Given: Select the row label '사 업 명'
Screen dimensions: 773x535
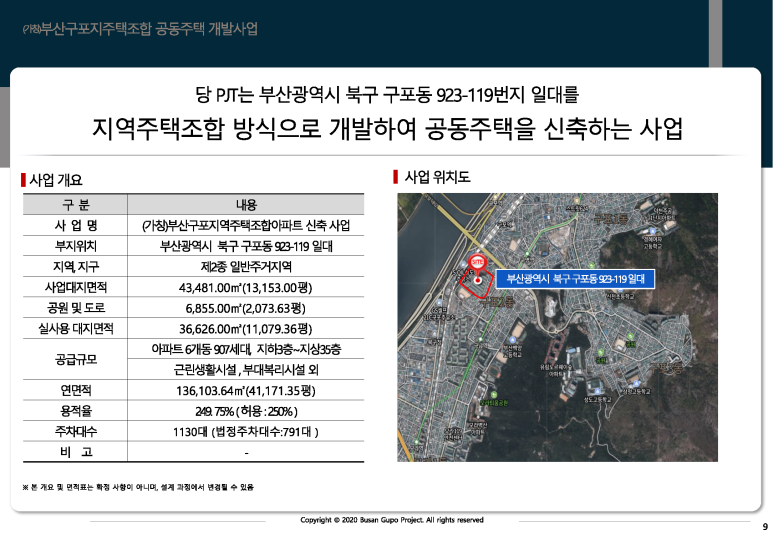Looking at the screenshot, I should tap(75, 225).
